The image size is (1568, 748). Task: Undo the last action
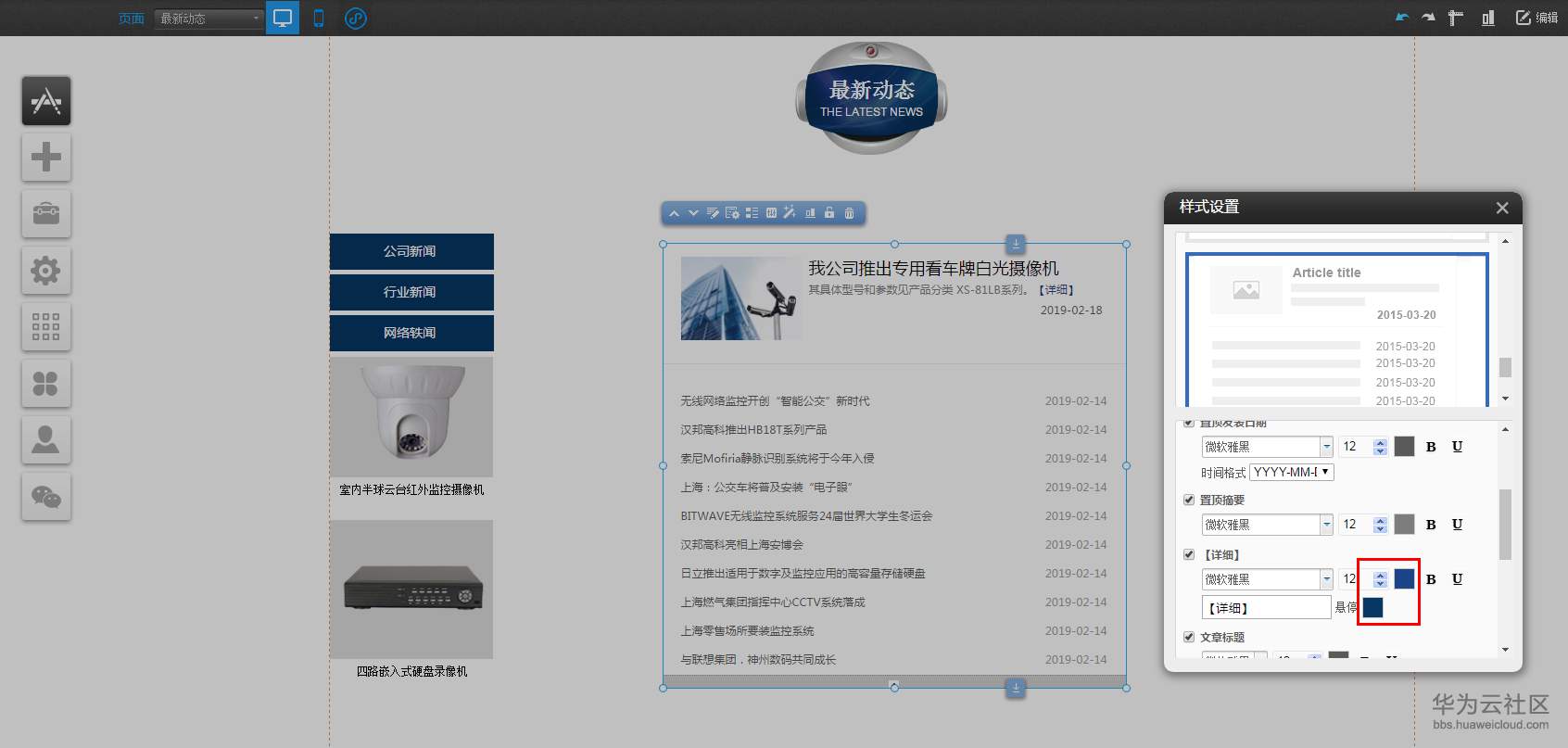(1402, 18)
